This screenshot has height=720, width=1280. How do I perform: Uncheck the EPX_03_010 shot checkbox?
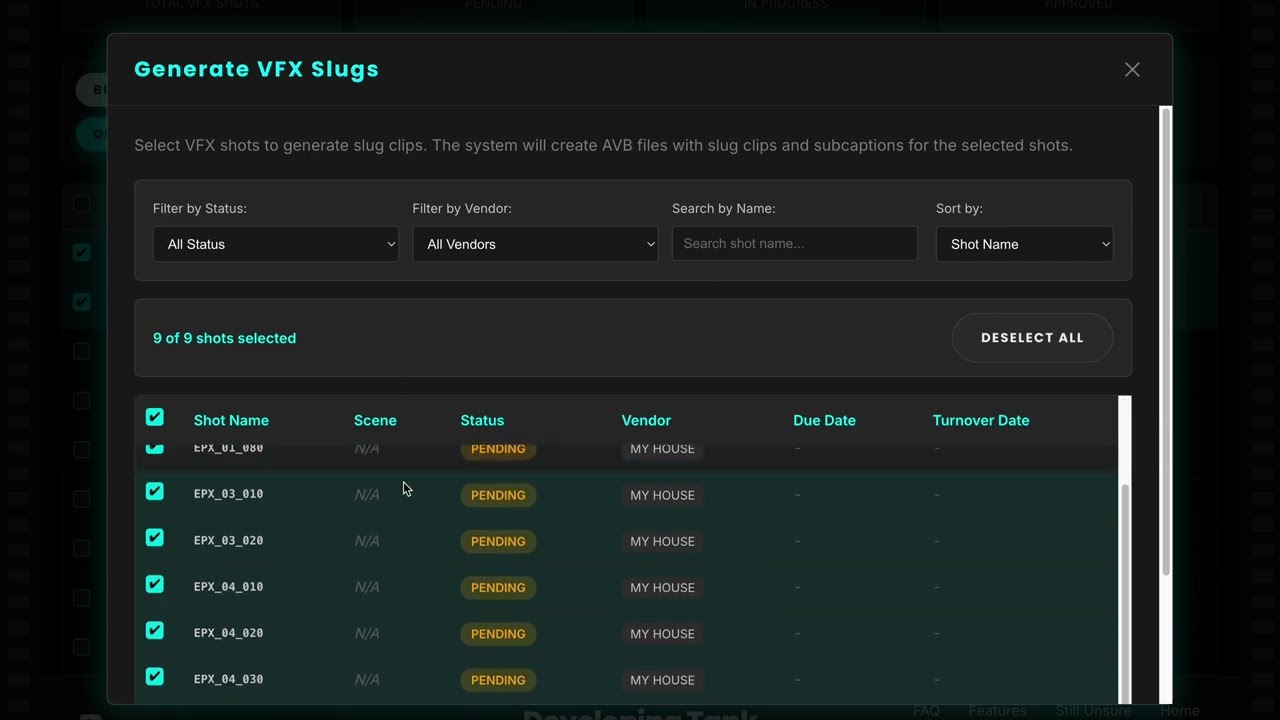click(x=155, y=491)
